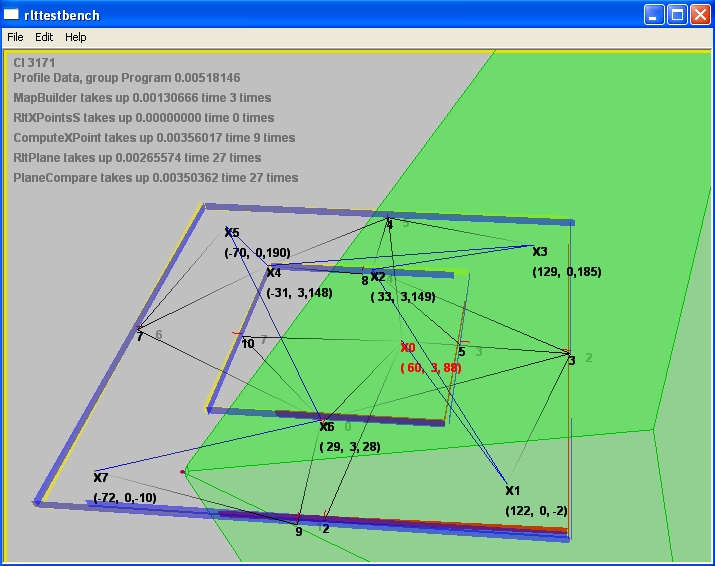Open the File menu
Image resolution: width=715 pixels, height=566 pixels.
click(15, 37)
